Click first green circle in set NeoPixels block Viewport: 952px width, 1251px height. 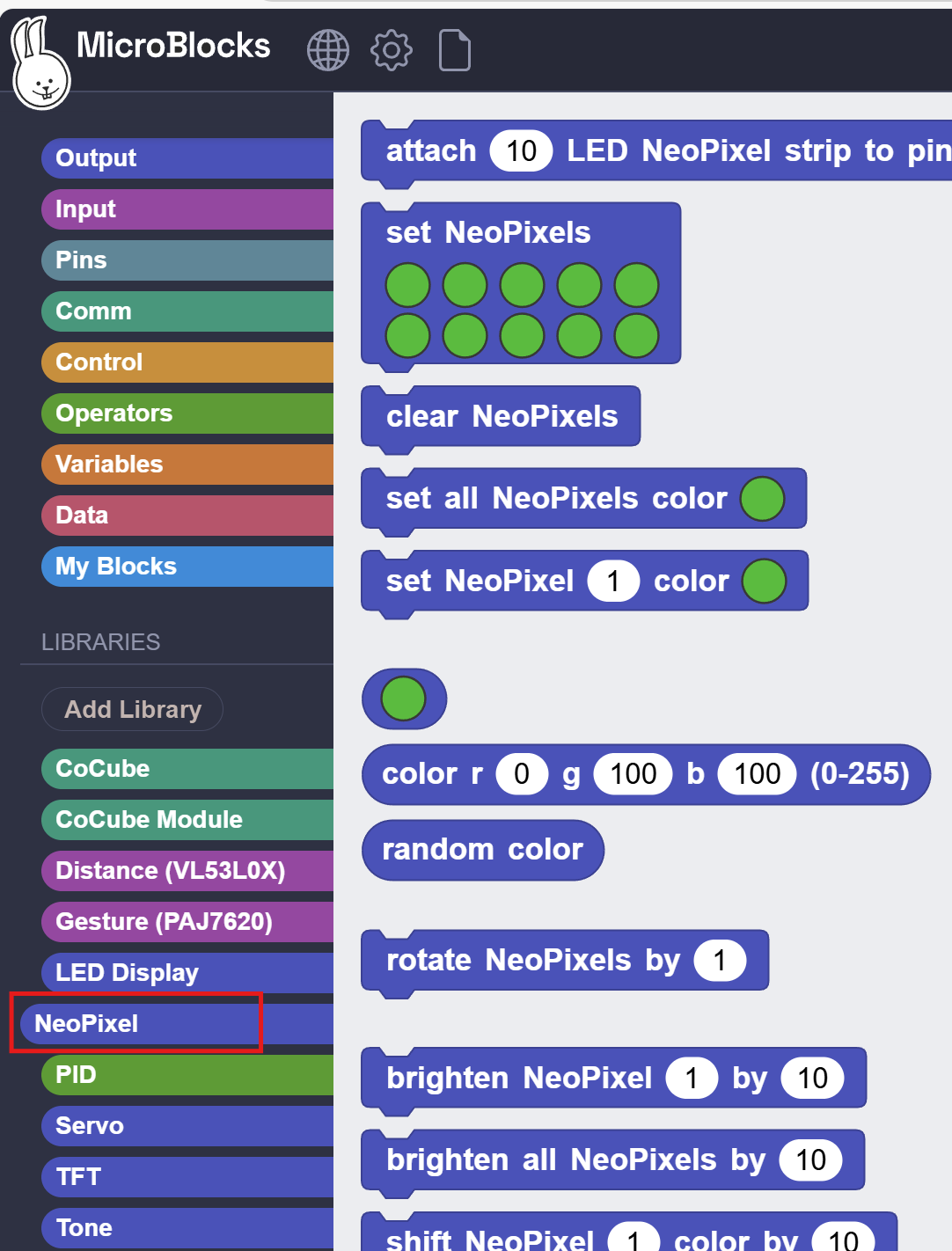407,285
